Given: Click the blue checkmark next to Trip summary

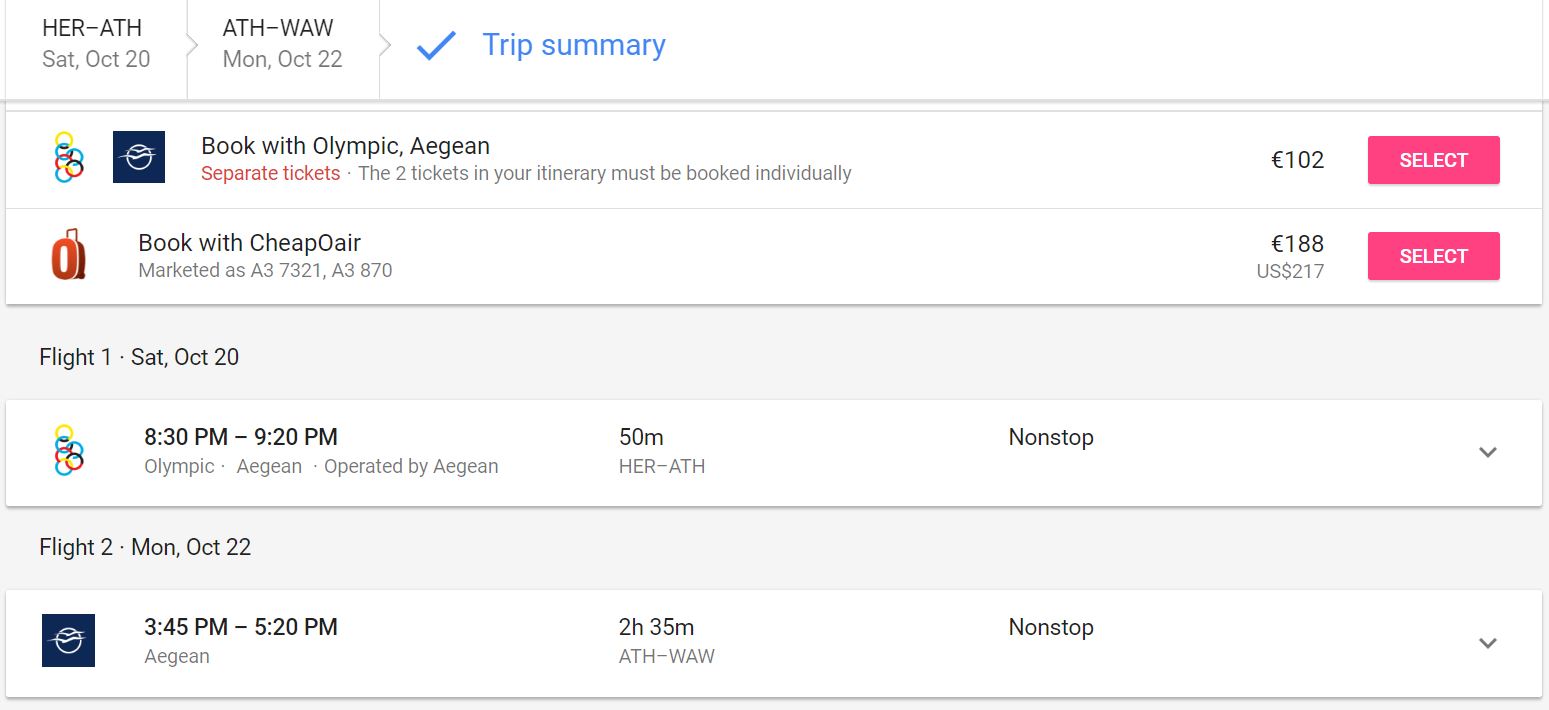Looking at the screenshot, I should pyautogui.click(x=436, y=46).
